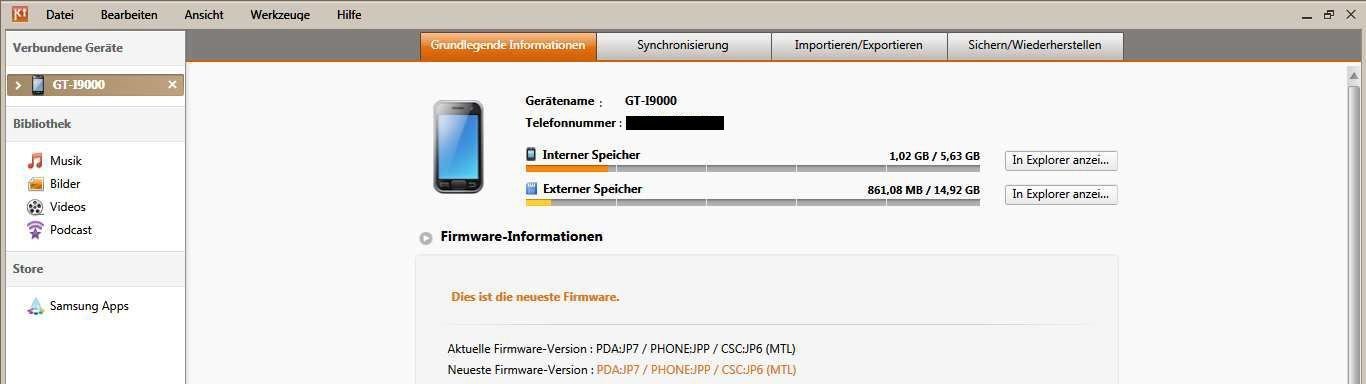
Task: Collapse the Firmware-Informationen section
Action: (426, 238)
